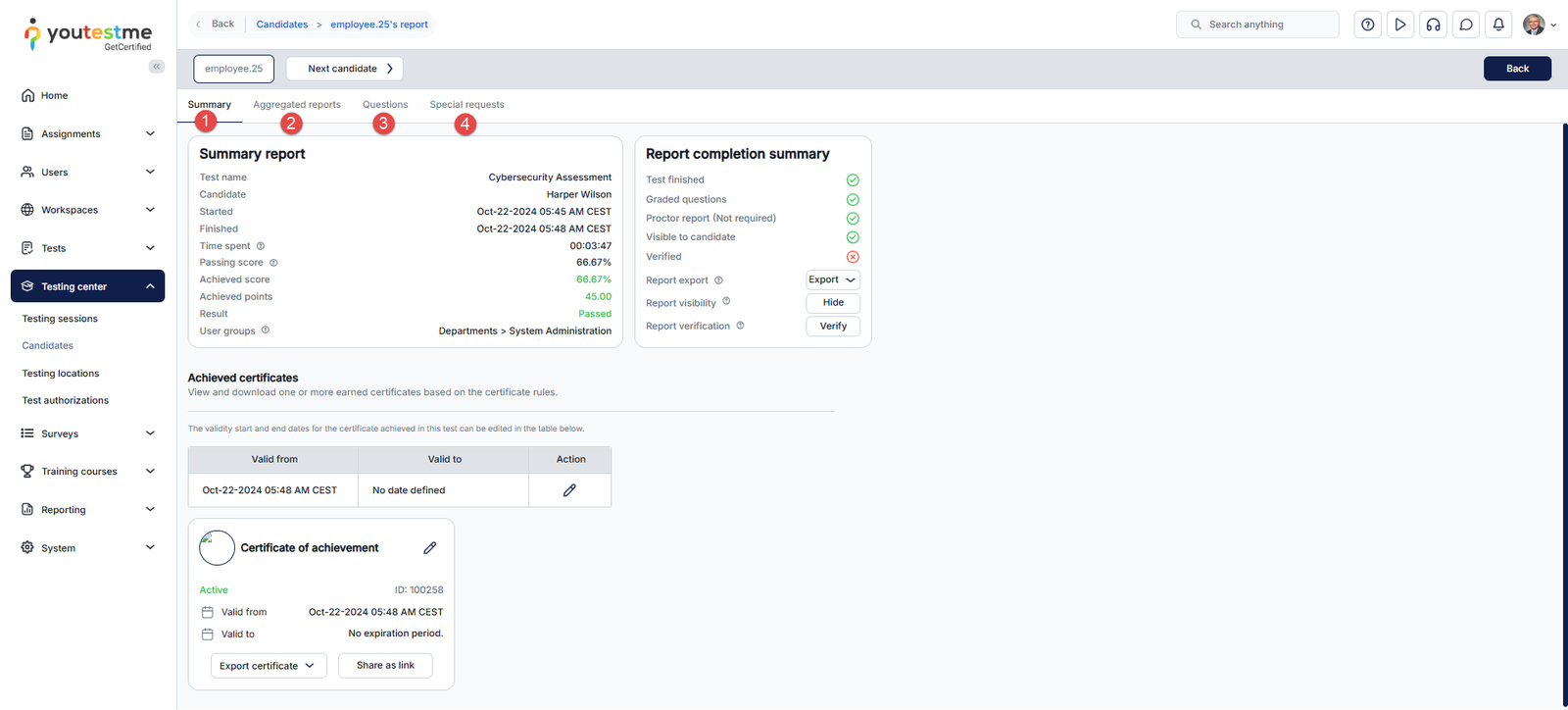The width and height of the screenshot is (1568, 710).
Task: Verify the report using Verify button
Action: 833,327
